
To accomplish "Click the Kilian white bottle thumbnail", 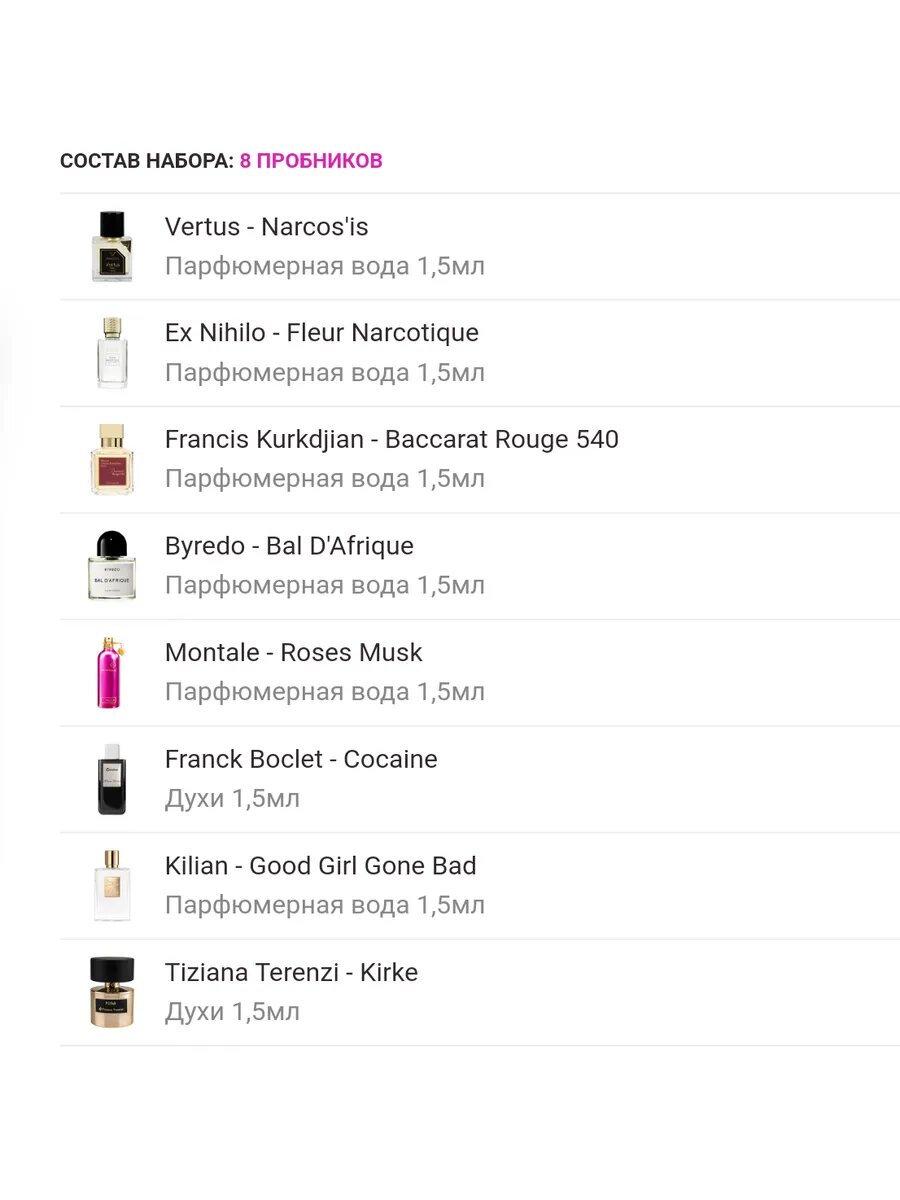I will coord(111,886).
